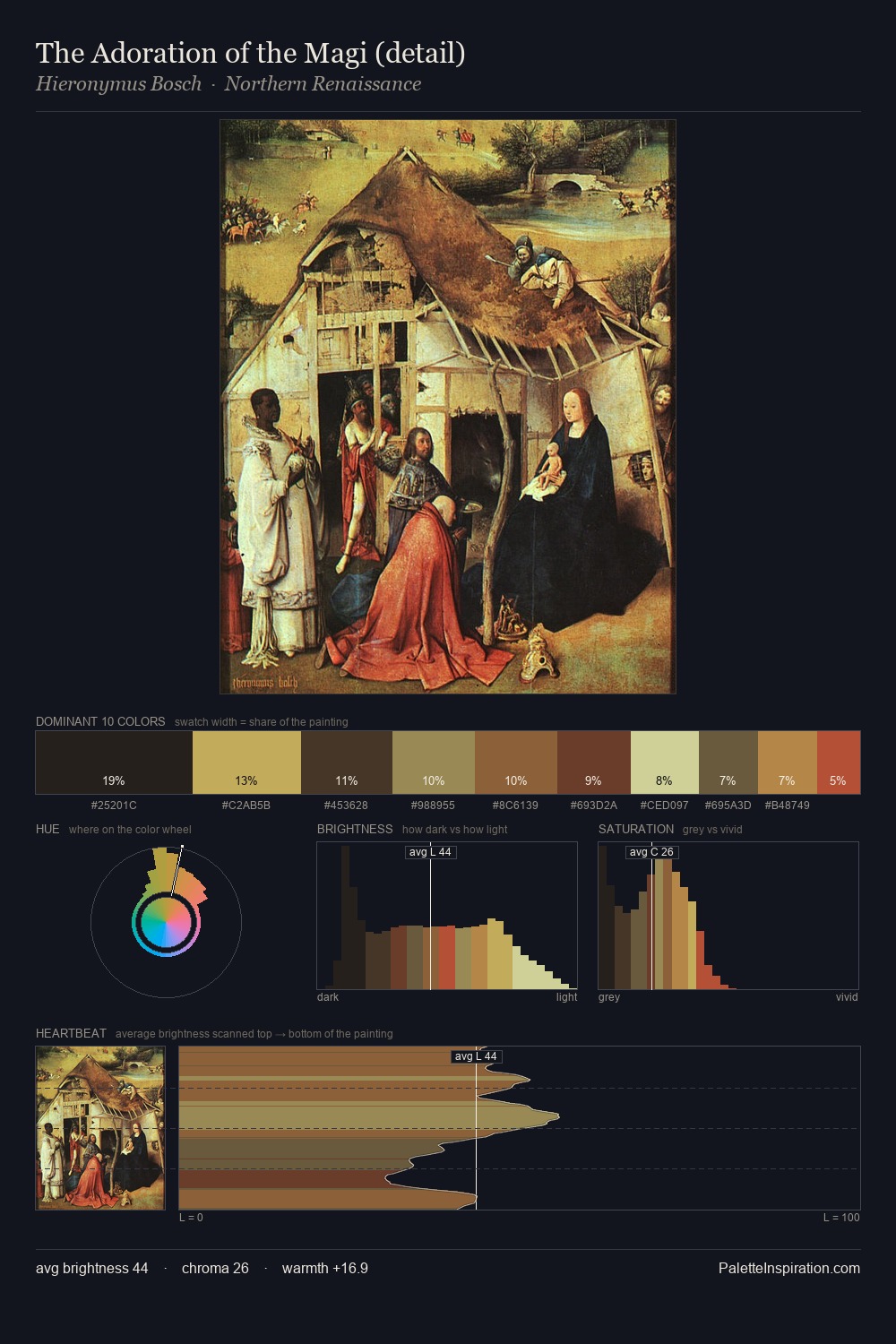Viewport: 896px width, 1344px height.
Task: Click the 9% reddish-brown swatch #693D2A
Action: (594, 762)
